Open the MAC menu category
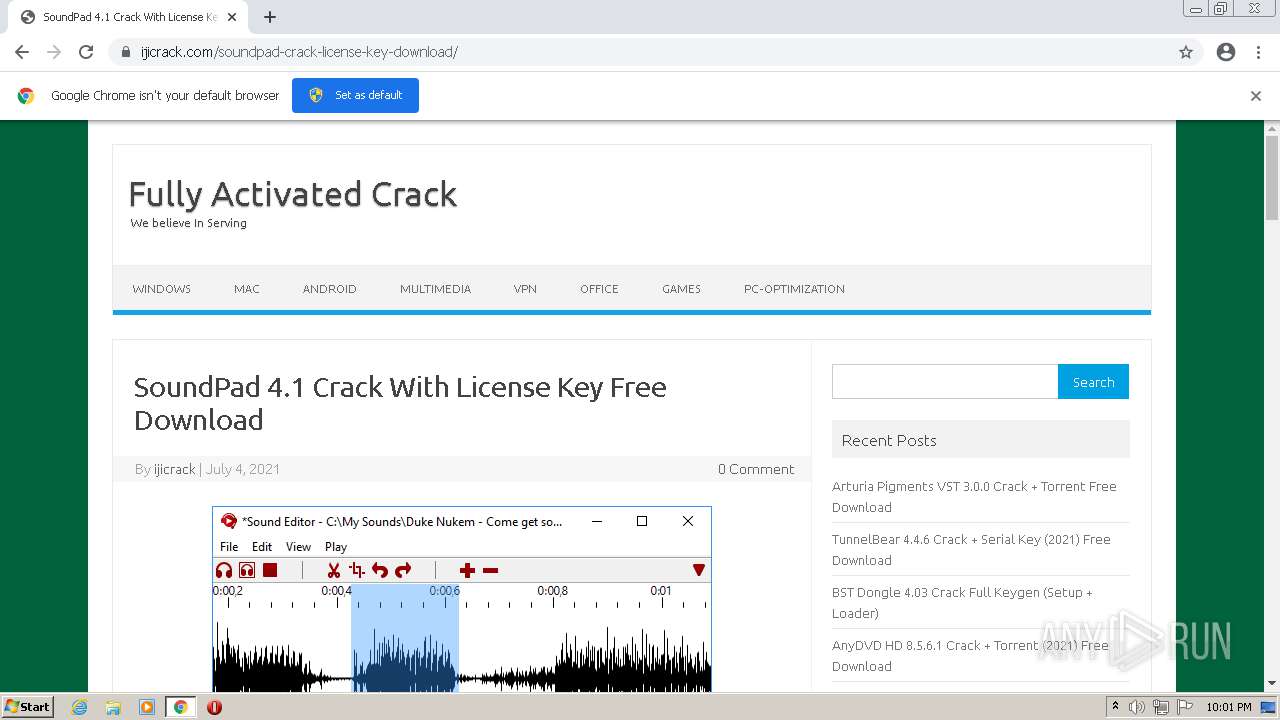 coord(246,289)
